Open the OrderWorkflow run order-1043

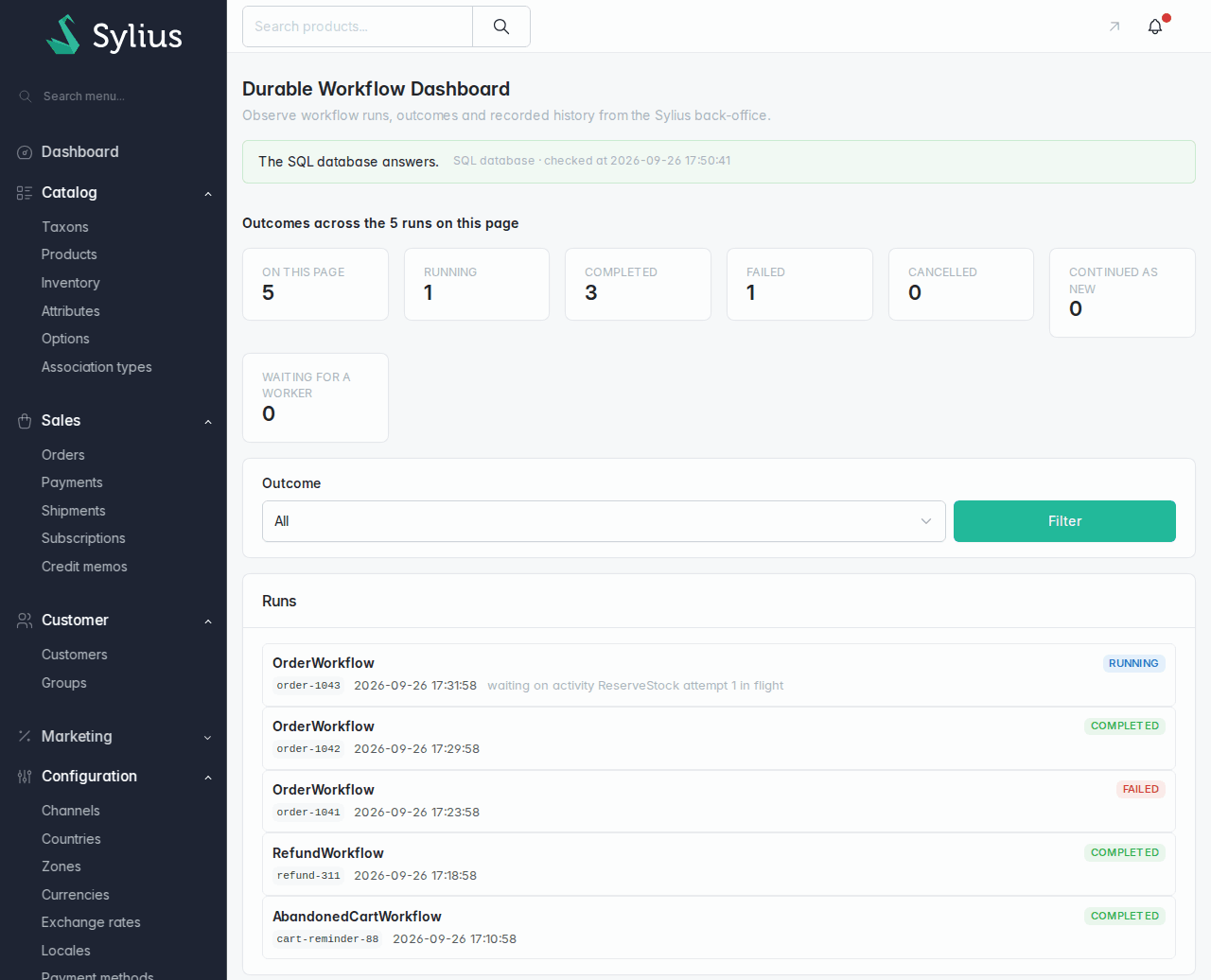(x=719, y=674)
